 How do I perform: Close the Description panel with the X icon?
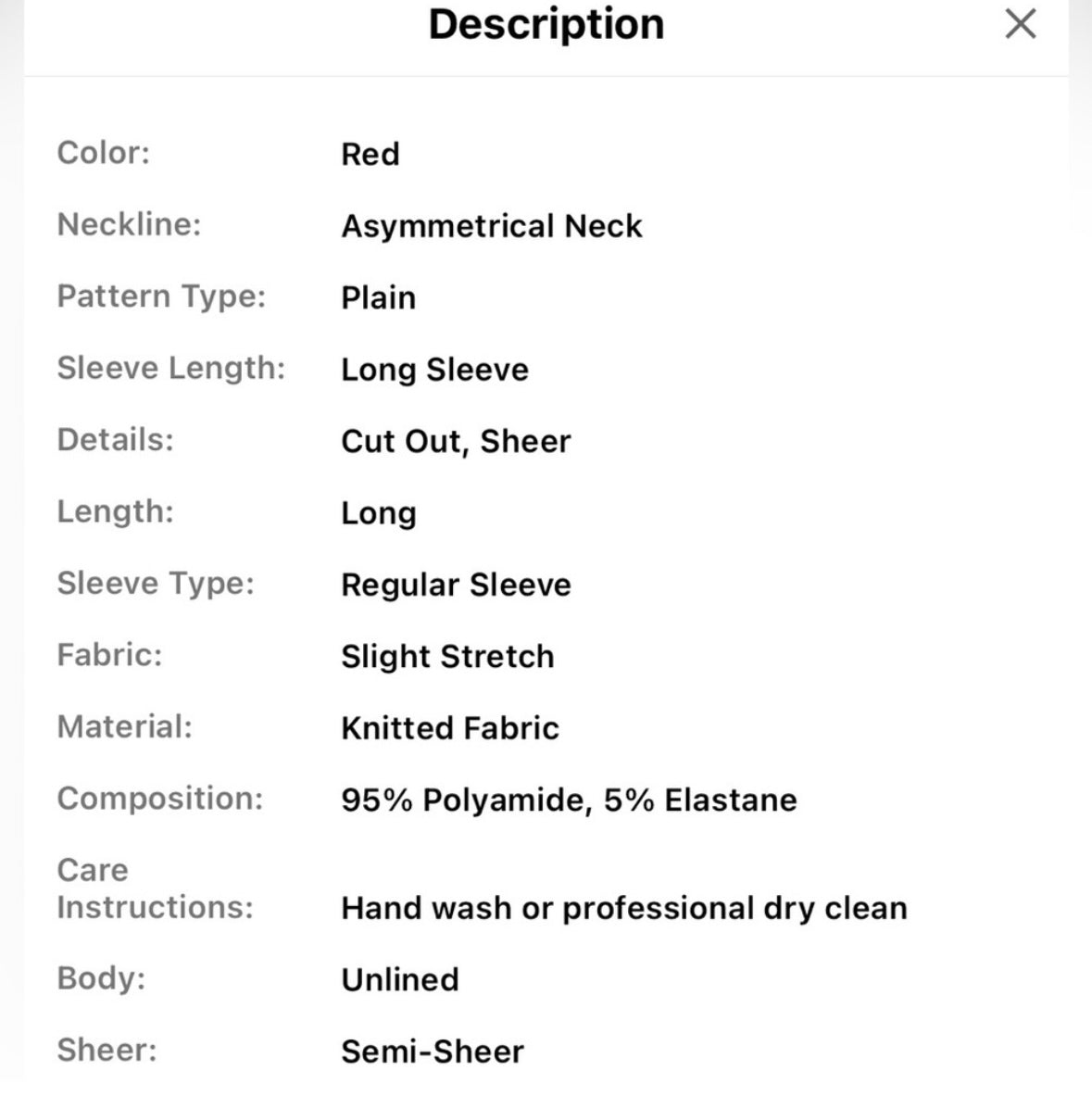[1020, 24]
